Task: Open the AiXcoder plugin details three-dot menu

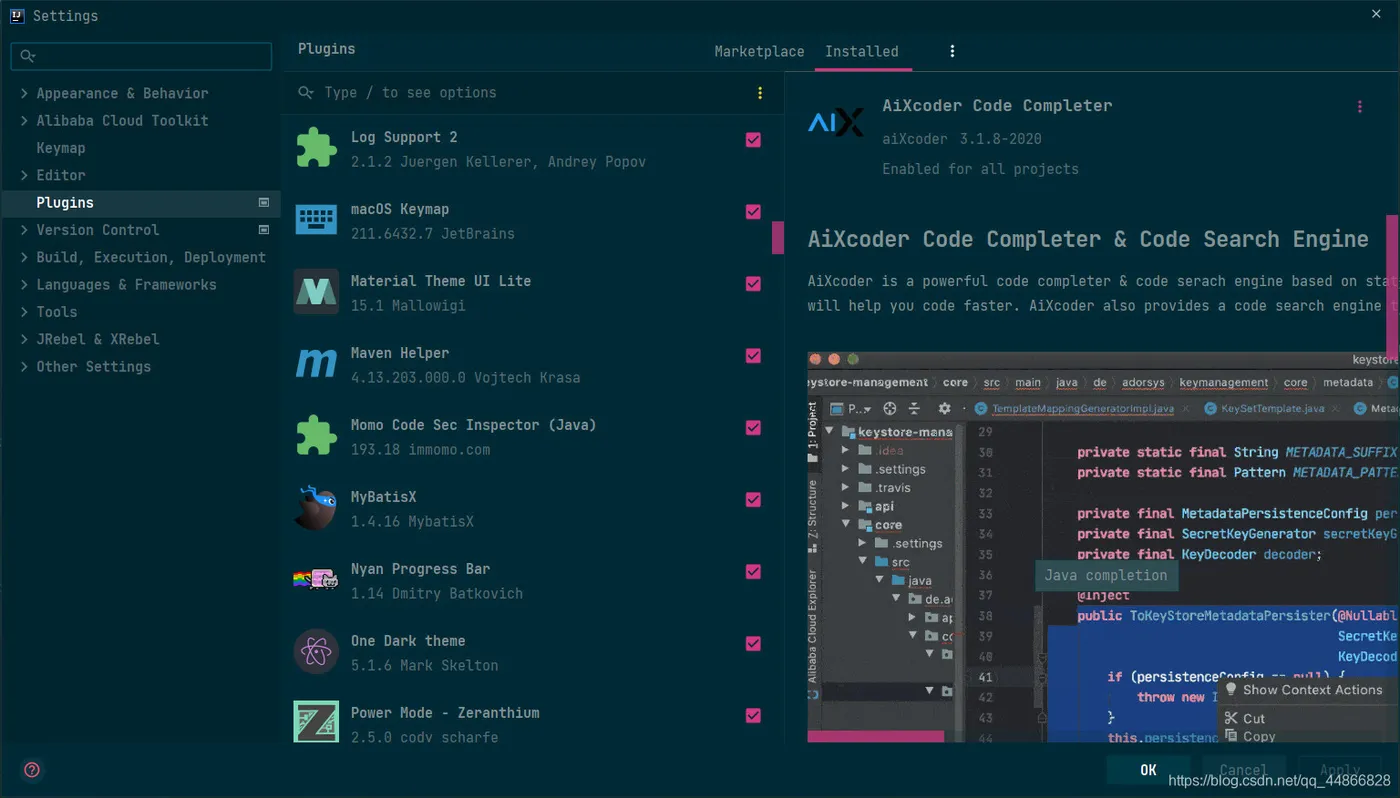Action: tap(1360, 107)
